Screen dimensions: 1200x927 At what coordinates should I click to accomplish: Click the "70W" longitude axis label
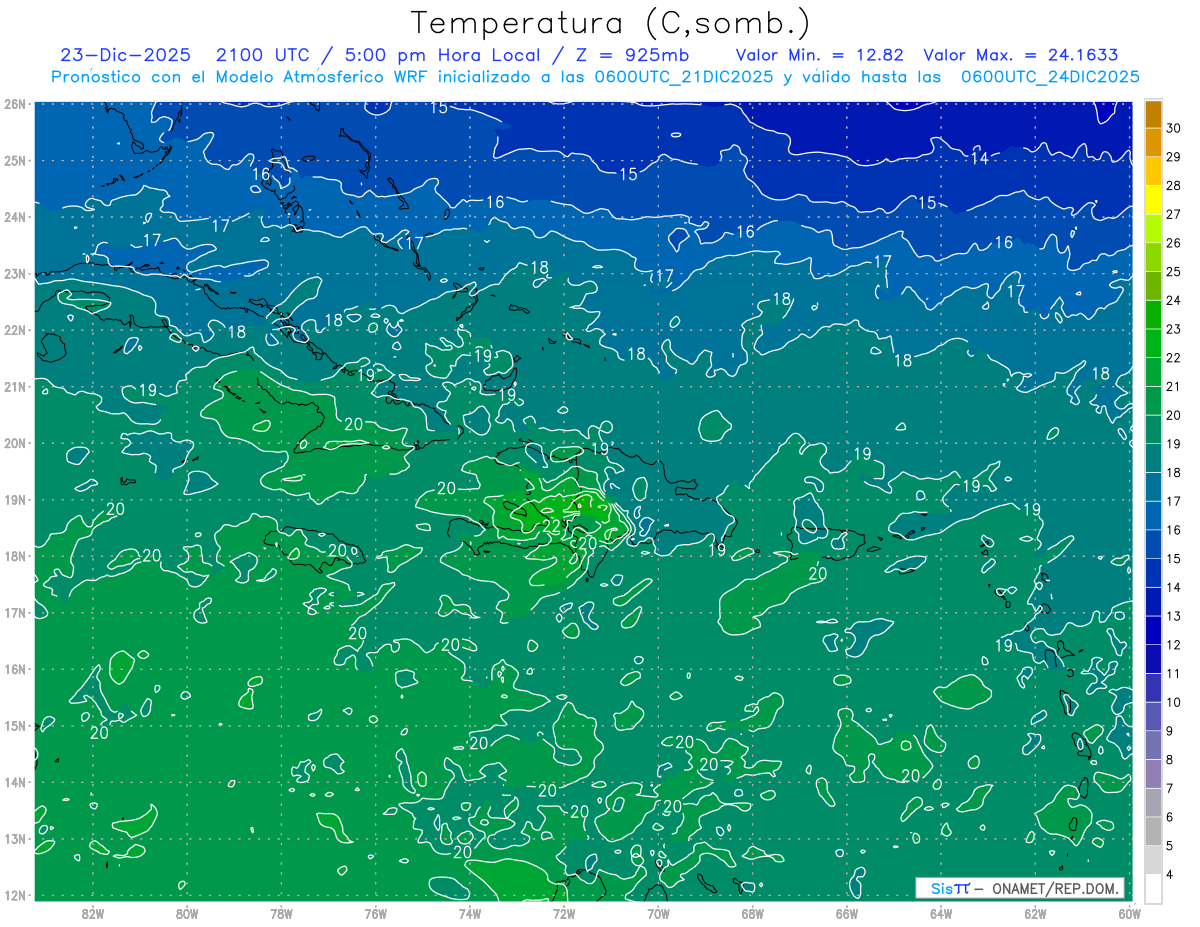tap(658, 913)
